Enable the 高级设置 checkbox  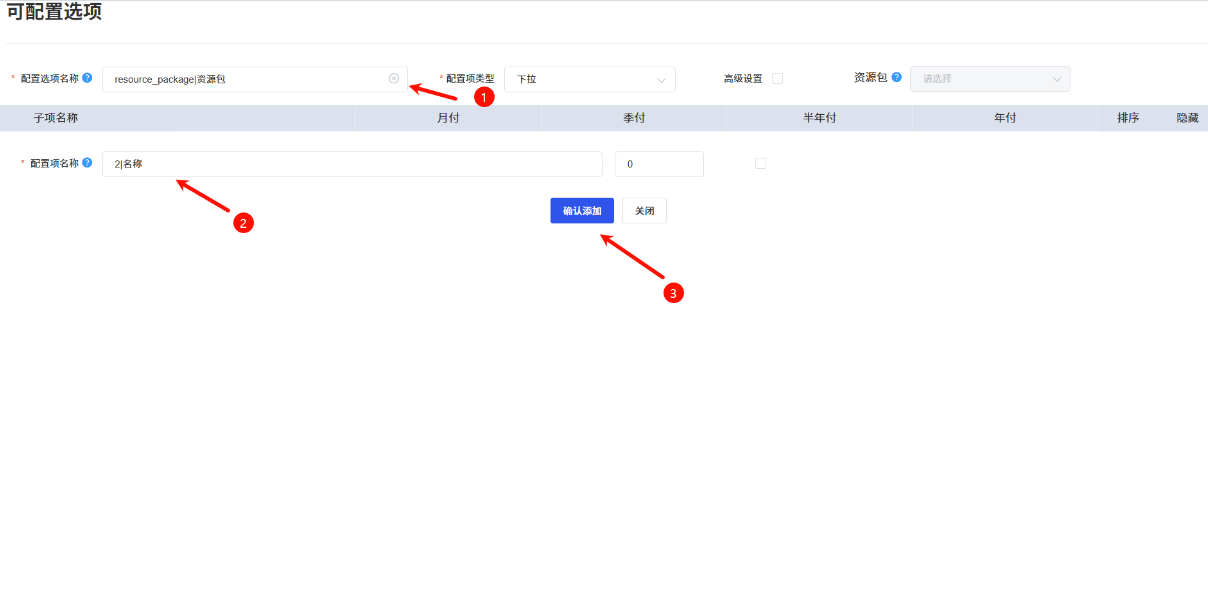pos(775,77)
